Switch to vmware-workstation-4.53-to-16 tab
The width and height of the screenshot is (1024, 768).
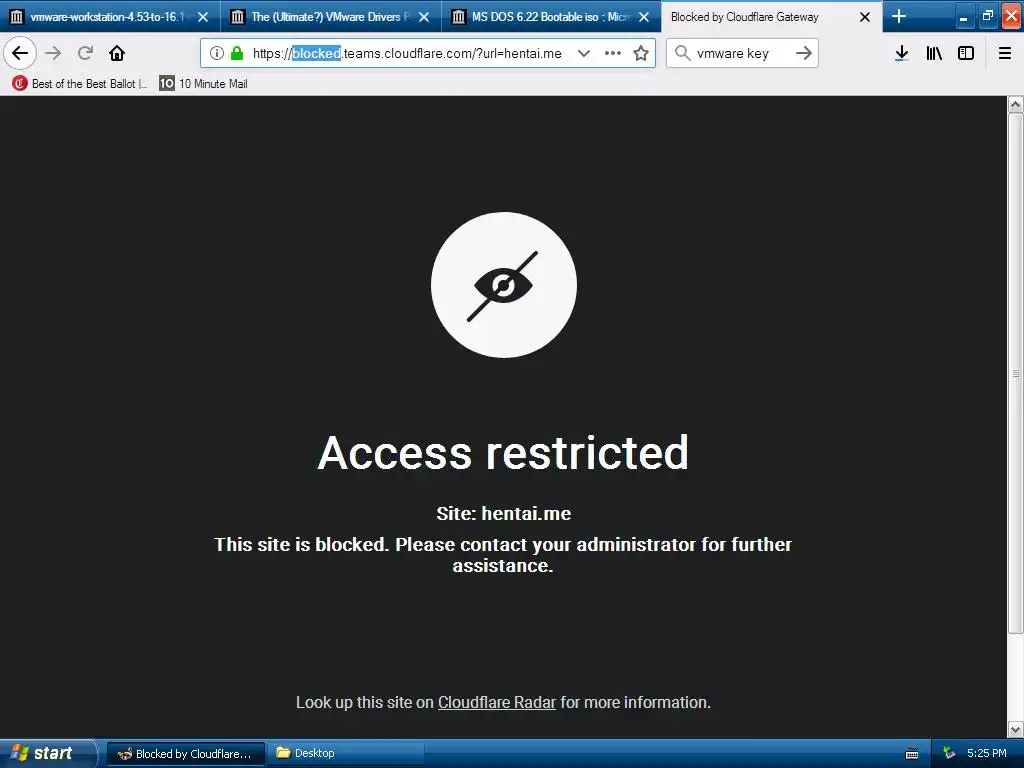(x=110, y=16)
